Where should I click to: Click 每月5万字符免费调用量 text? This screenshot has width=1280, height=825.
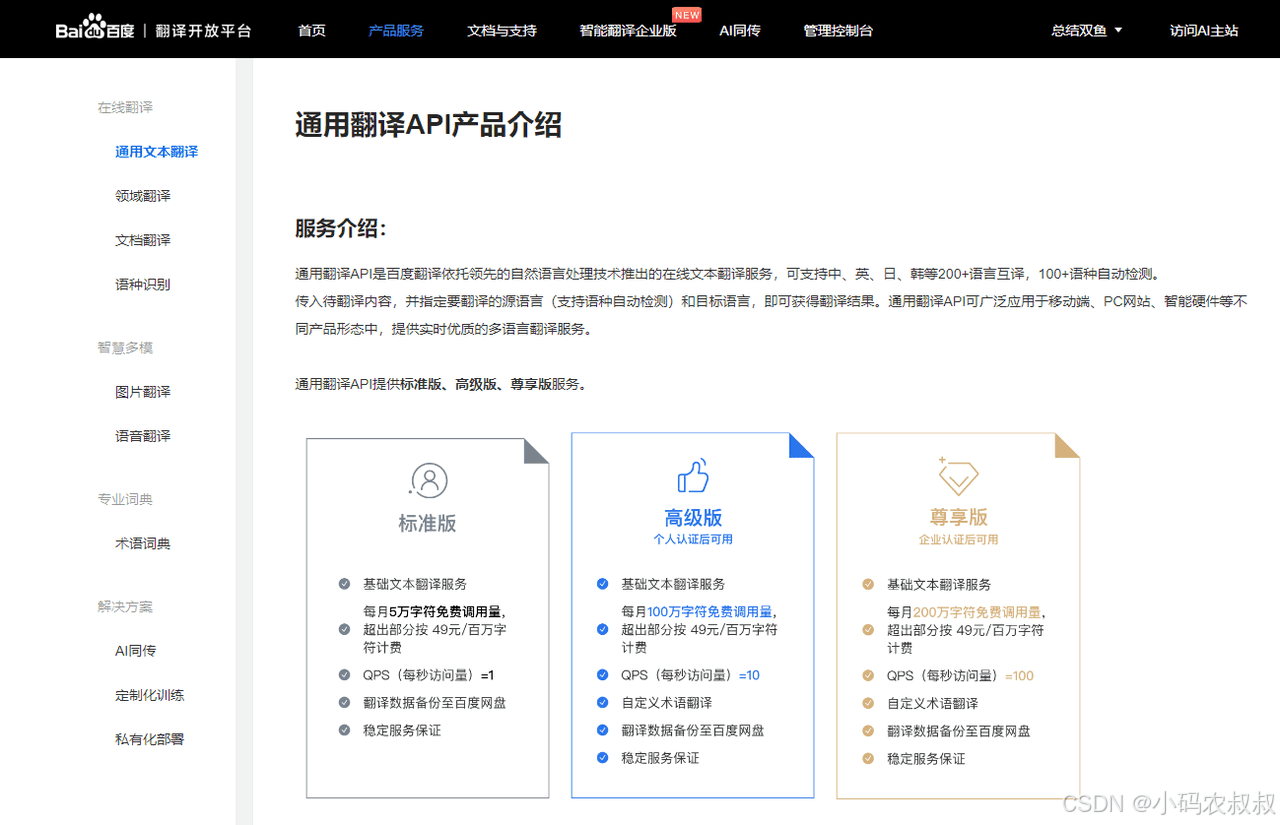(434, 611)
